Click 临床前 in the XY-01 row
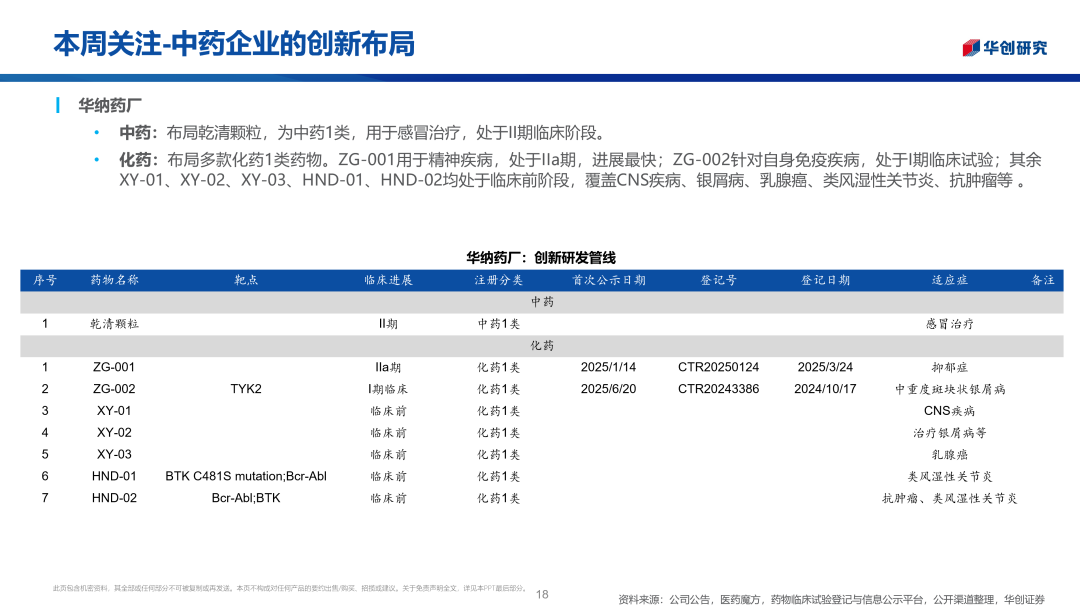The width and height of the screenshot is (1080, 605). (388, 411)
